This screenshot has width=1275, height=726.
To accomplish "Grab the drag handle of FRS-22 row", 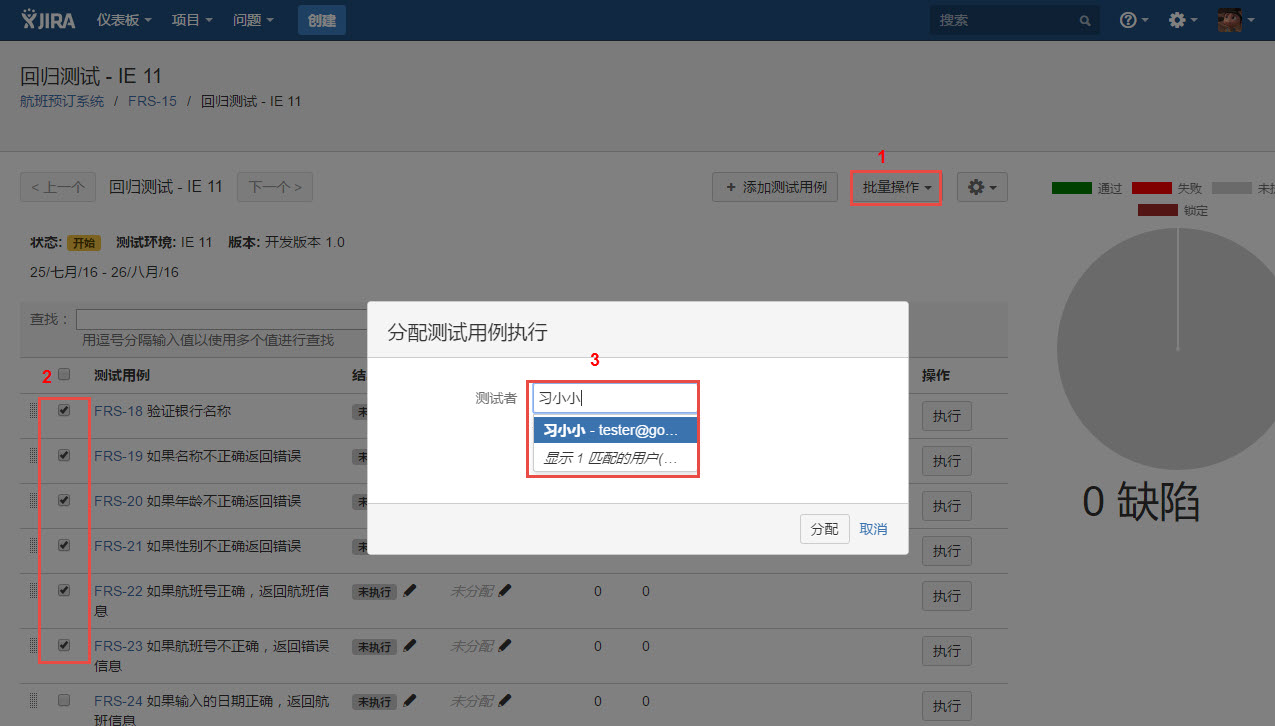I will [33, 591].
